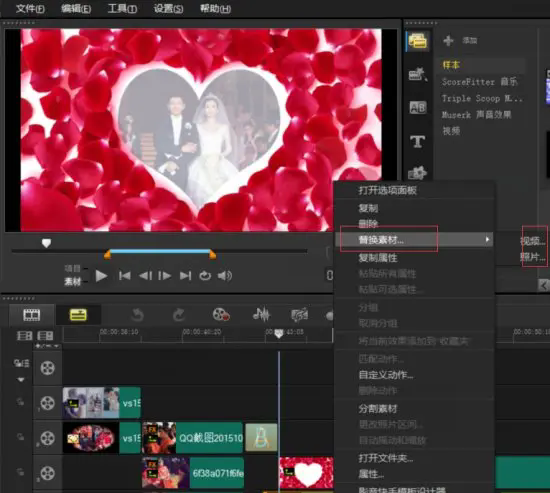The height and width of the screenshot is (493, 550).
Task: Open the Instant Project library icon
Action: coord(417,74)
